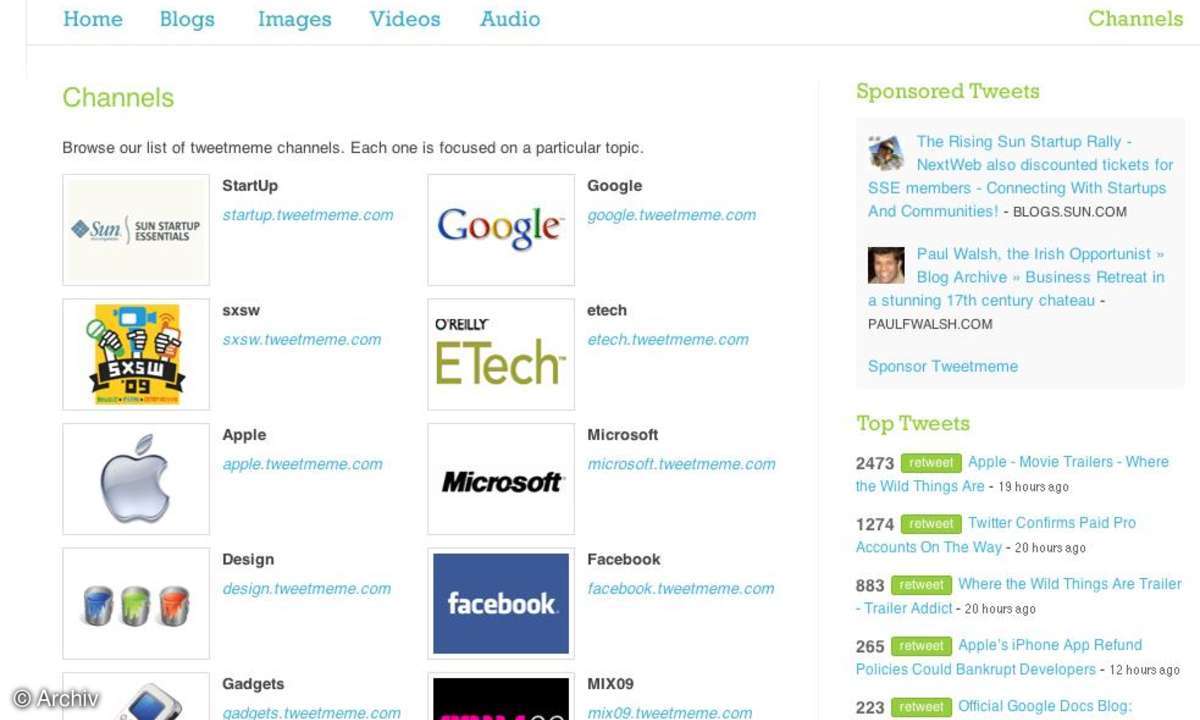Open Apple - Movie Trailers top tweet
Viewport: 1200px width, 720px height.
(1012, 474)
